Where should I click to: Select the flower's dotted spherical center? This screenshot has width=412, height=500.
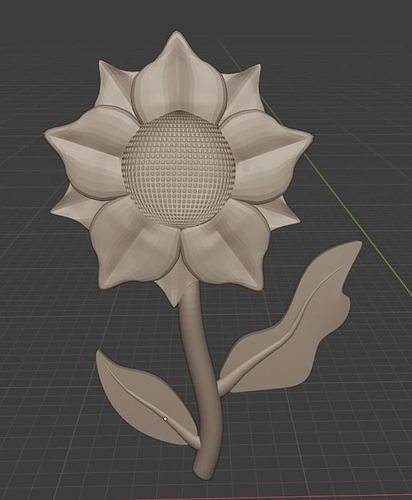click(x=179, y=169)
